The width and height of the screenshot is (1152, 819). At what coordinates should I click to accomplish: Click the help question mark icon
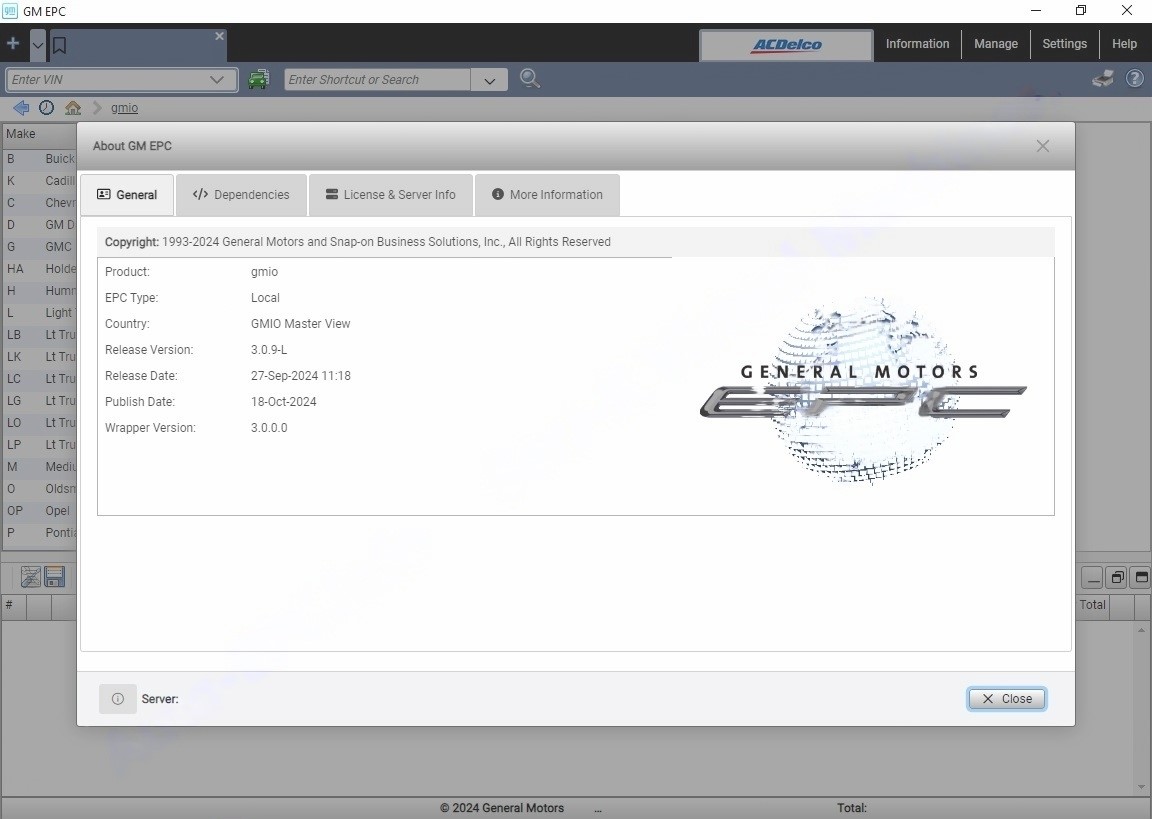[1135, 78]
